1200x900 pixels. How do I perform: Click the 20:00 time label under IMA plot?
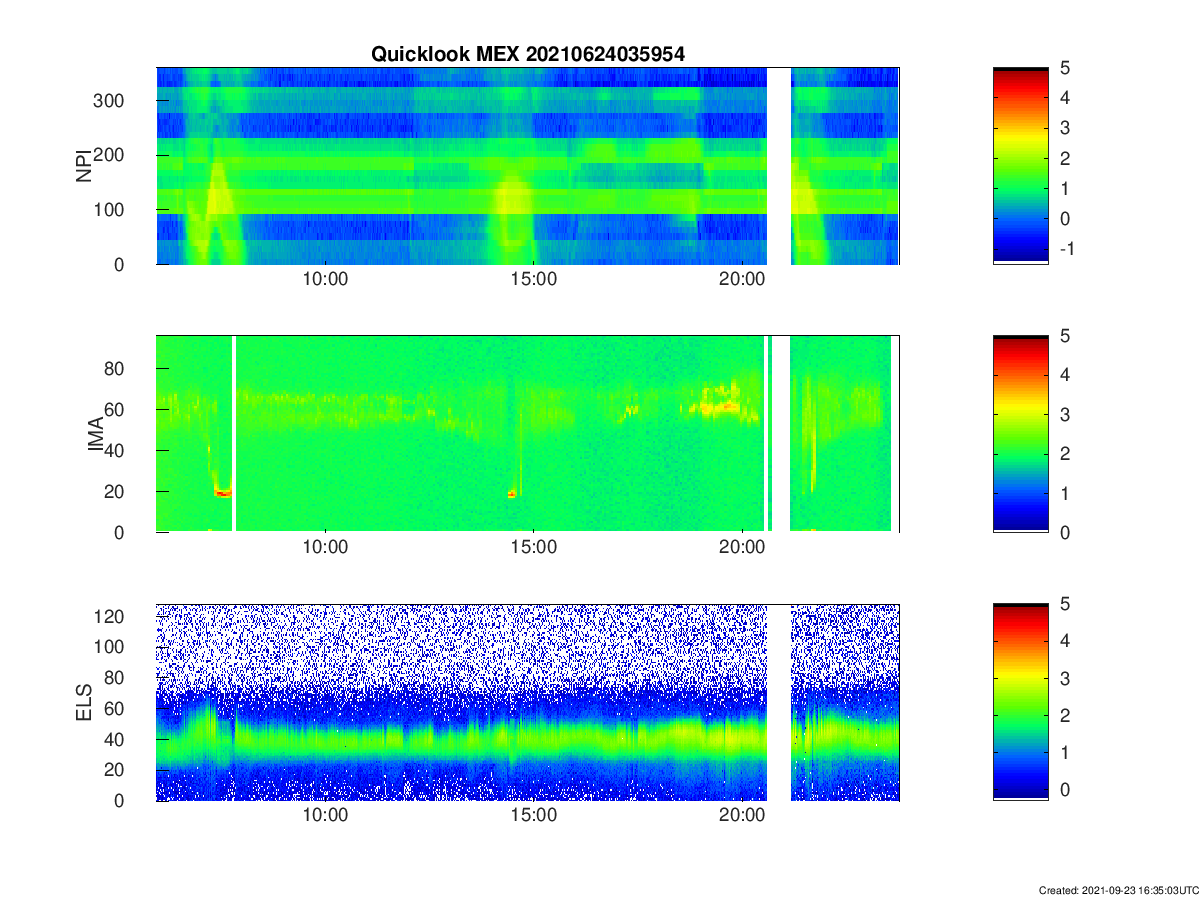click(x=742, y=547)
